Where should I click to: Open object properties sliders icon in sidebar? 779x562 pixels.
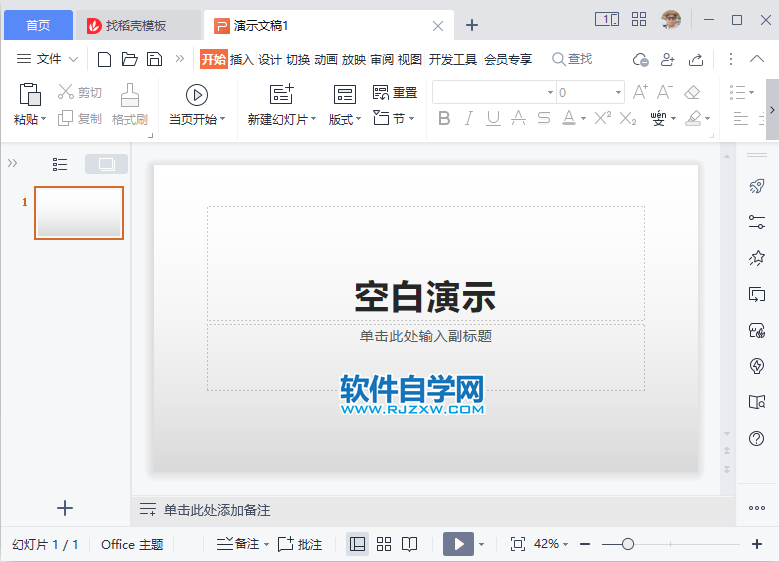pos(757,222)
